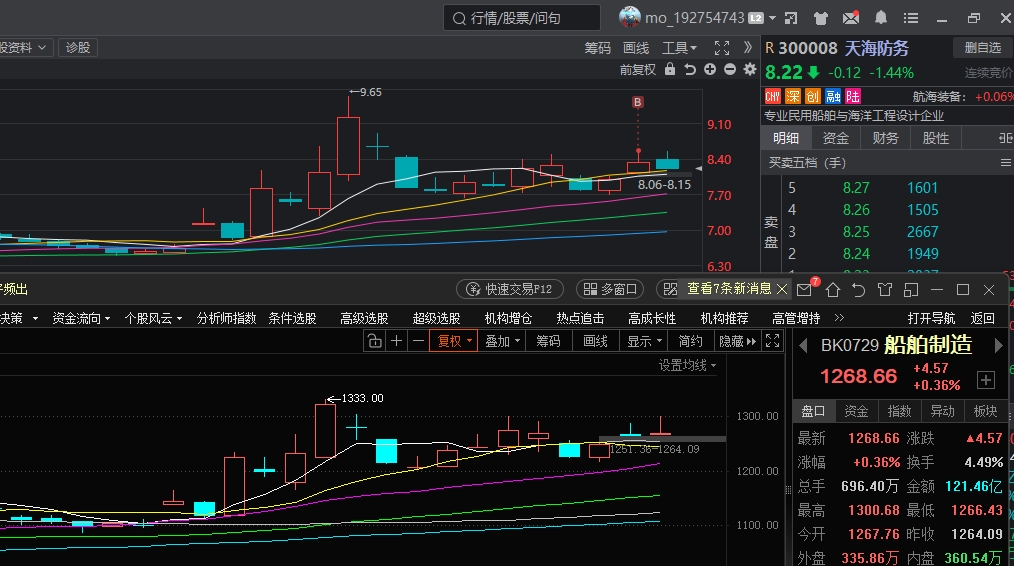Click the B buy marker on chart

638,102
